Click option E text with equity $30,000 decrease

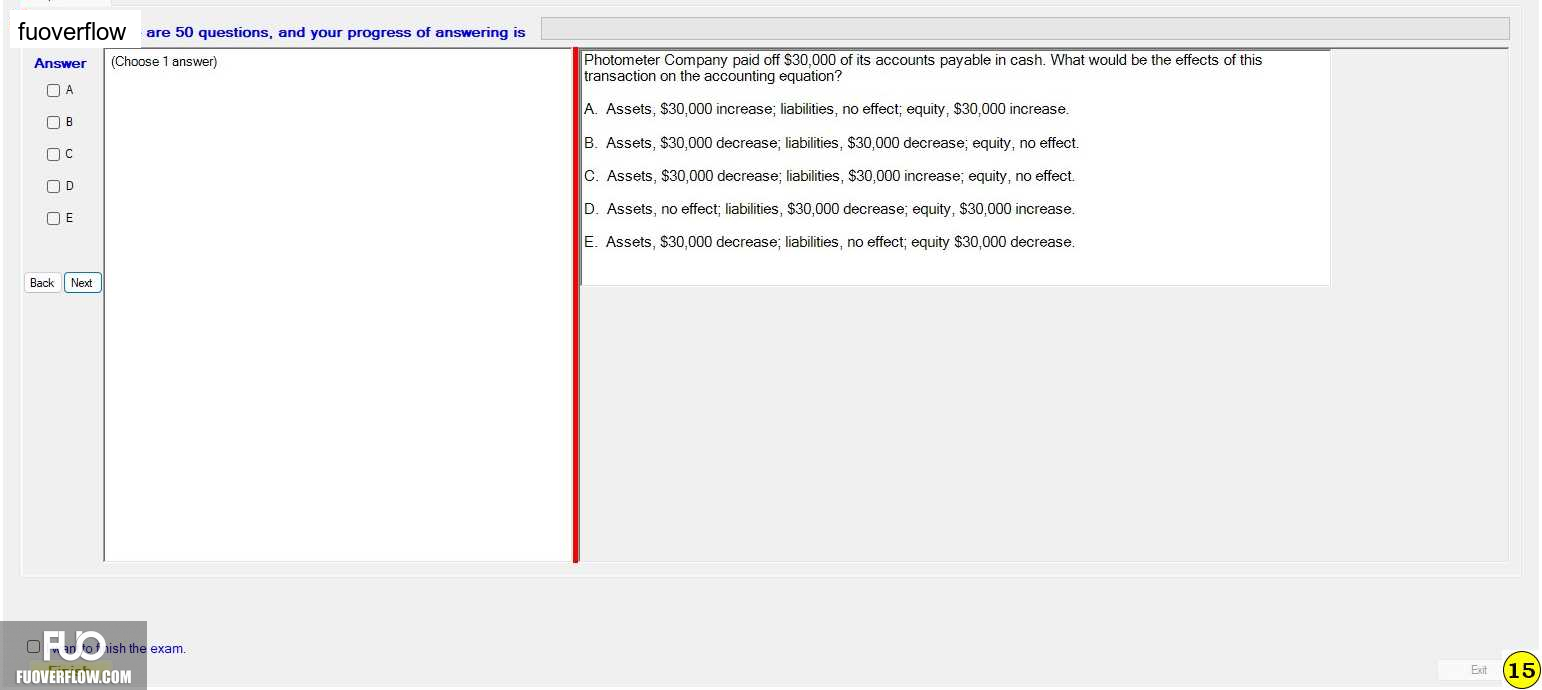829,242
